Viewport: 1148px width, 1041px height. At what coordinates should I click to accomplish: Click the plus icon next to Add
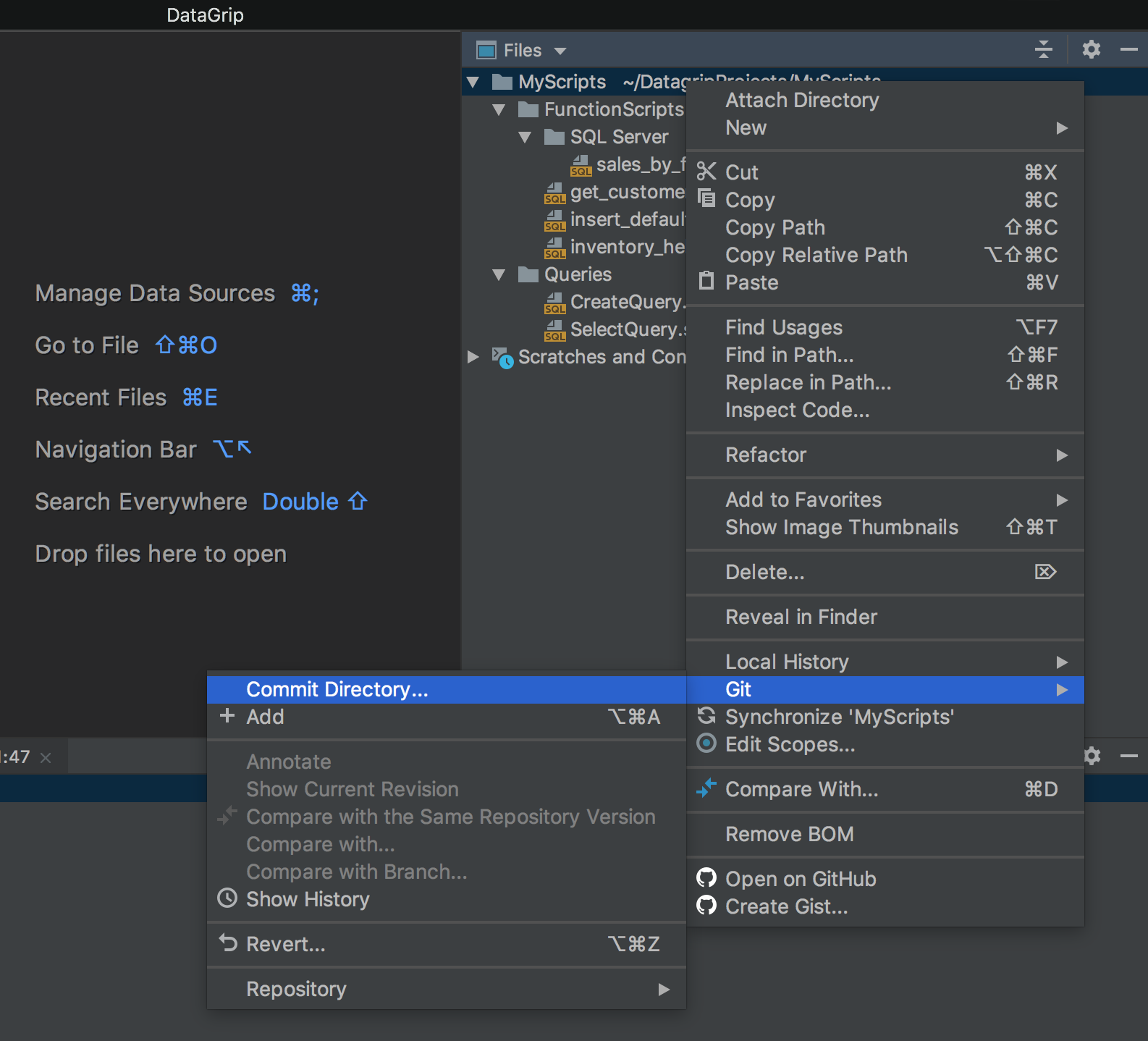click(227, 715)
